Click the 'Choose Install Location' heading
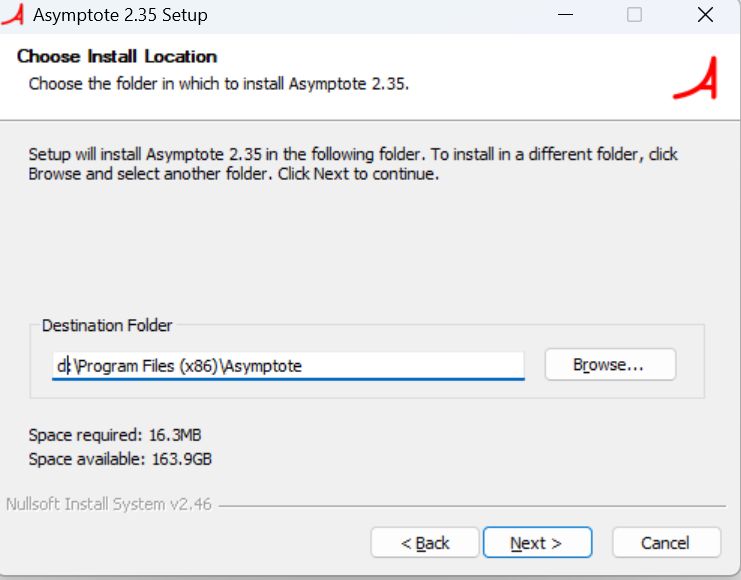Image resolution: width=741 pixels, height=580 pixels. pyautogui.click(x=117, y=57)
